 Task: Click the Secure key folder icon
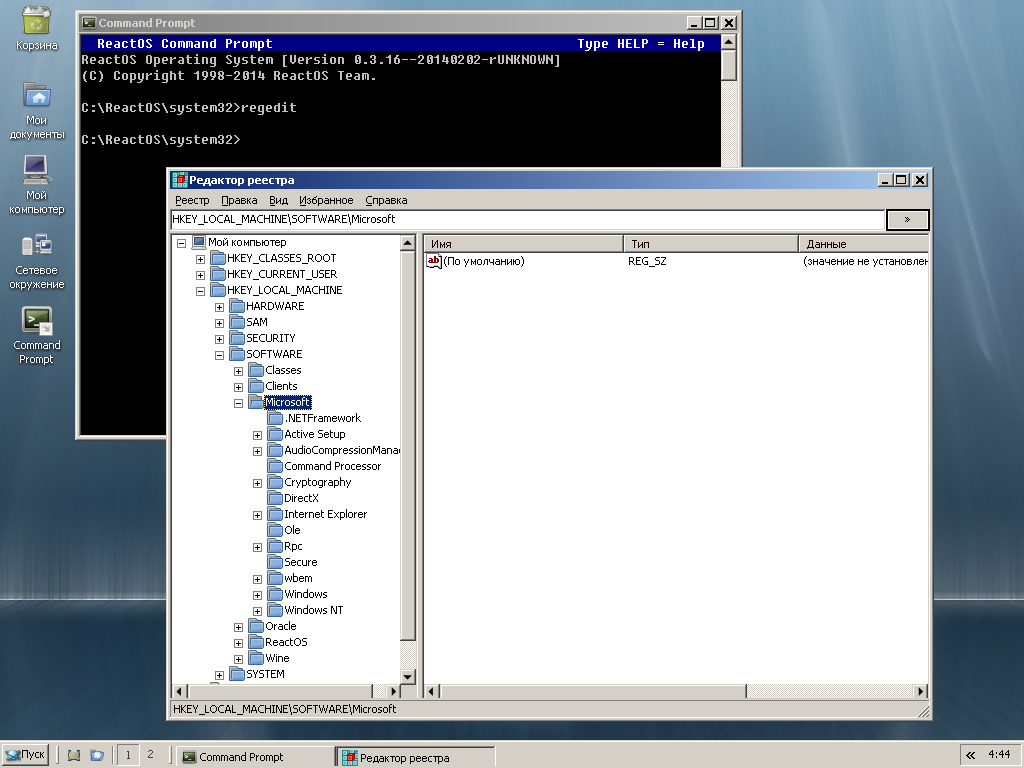click(x=275, y=562)
